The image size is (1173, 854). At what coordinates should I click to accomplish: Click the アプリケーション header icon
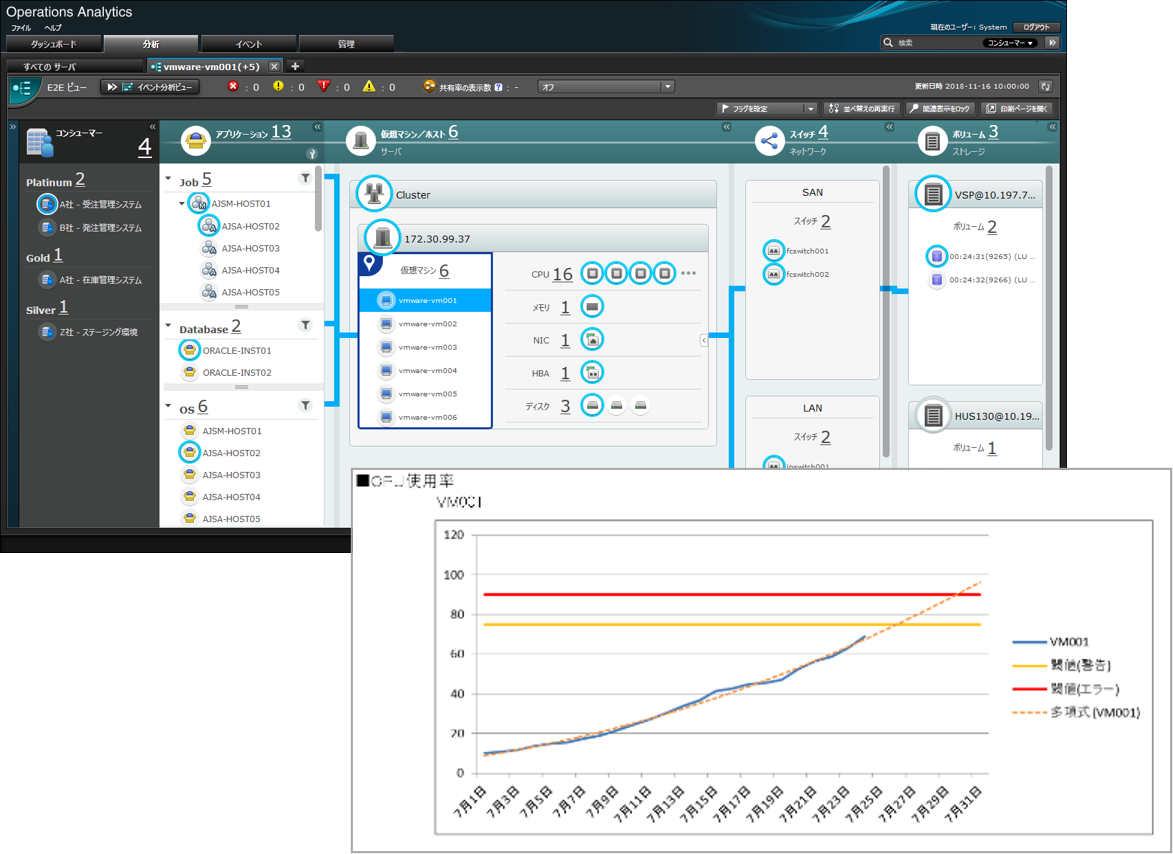pos(195,141)
